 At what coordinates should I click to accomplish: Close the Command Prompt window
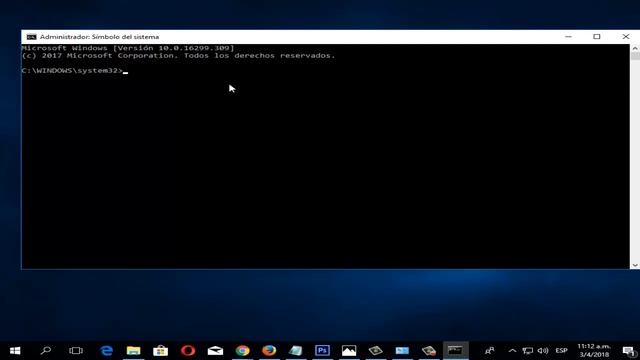[626, 37]
